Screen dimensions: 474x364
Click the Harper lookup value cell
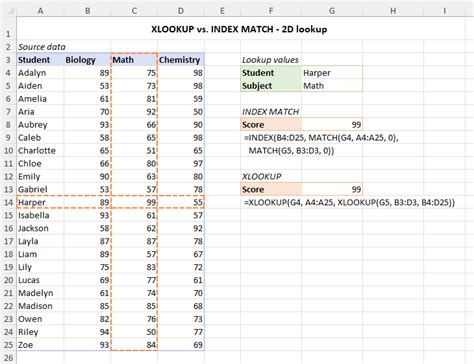click(332, 73)
